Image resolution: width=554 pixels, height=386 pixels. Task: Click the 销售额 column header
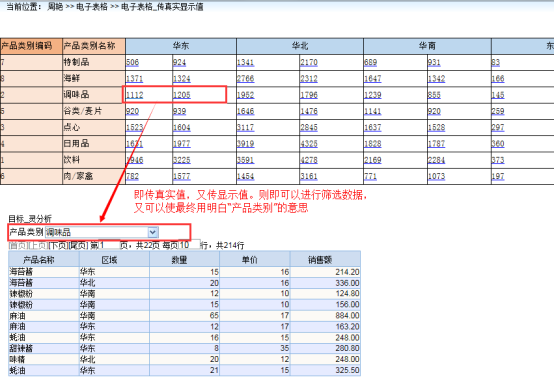coord(320,260)
